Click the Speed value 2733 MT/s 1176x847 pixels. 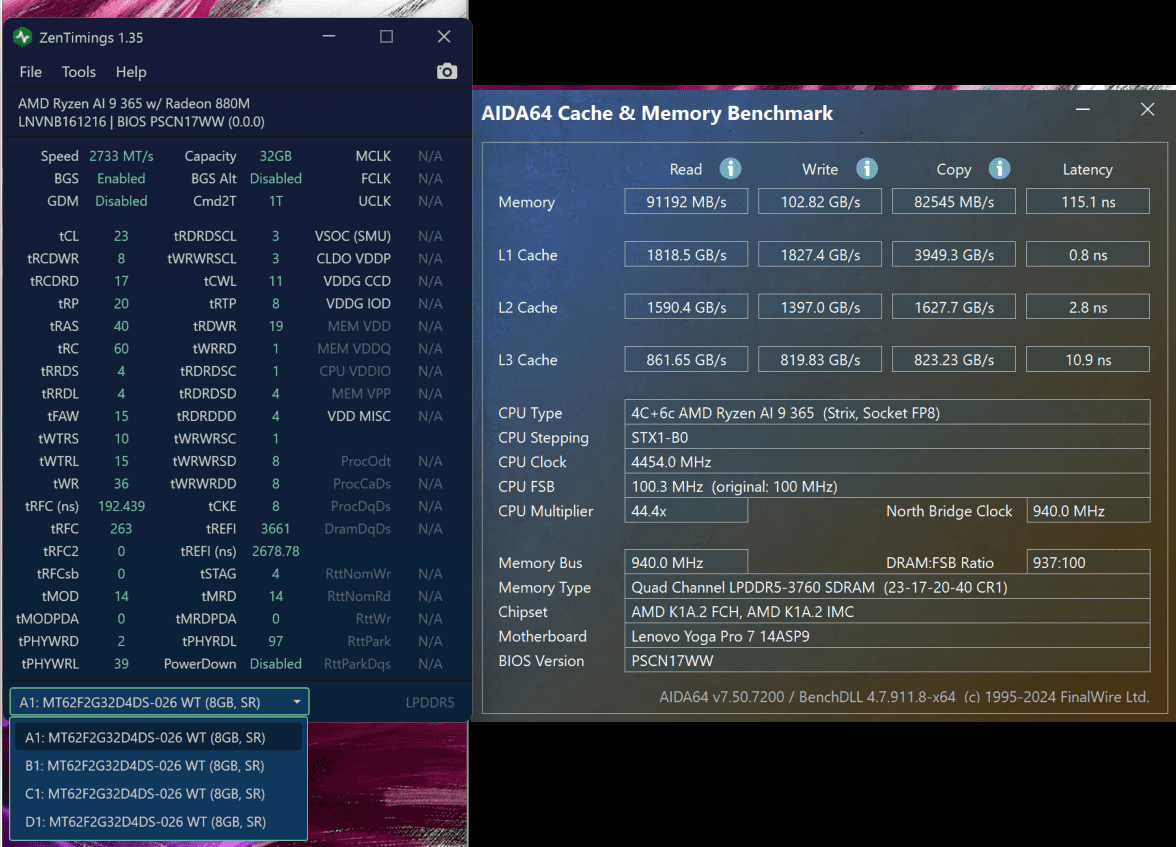pyautogui.click(x=121, y=156)
